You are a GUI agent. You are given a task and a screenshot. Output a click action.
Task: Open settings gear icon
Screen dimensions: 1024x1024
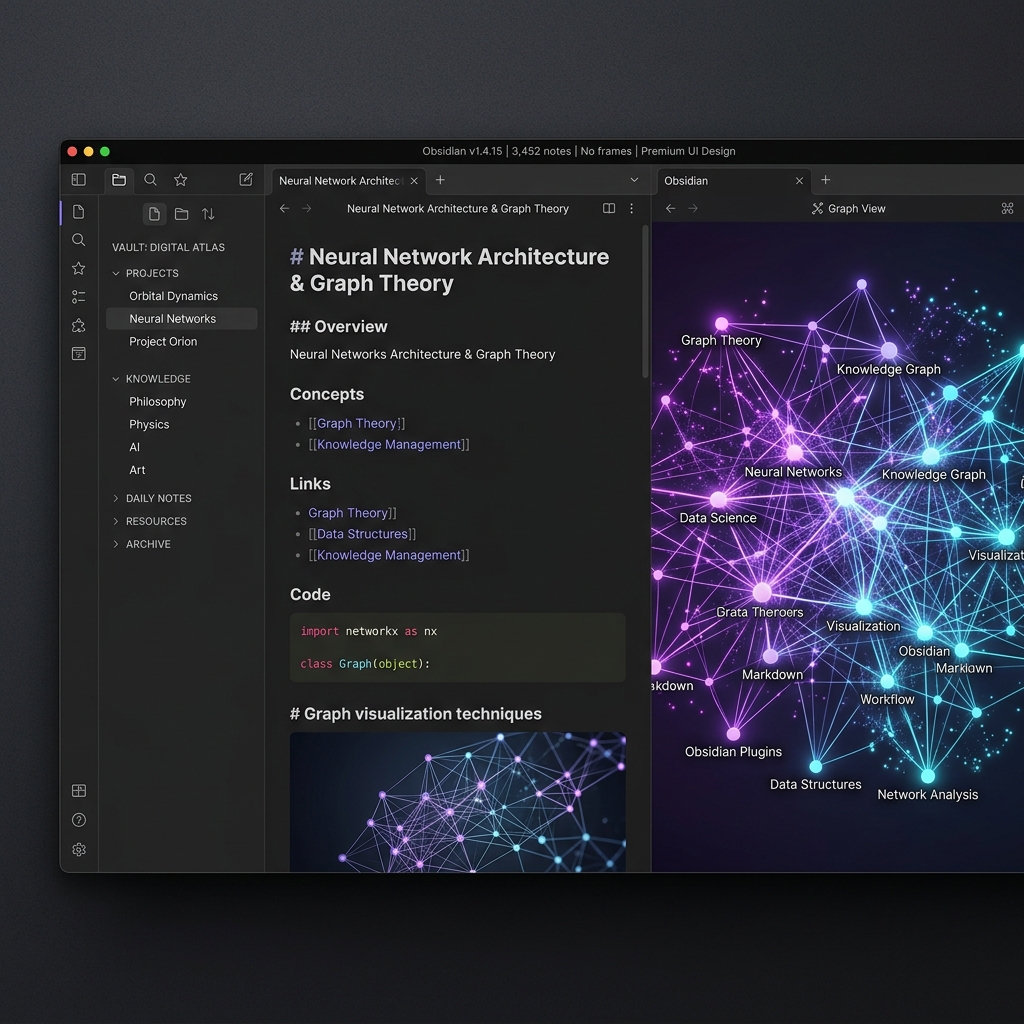78,850
